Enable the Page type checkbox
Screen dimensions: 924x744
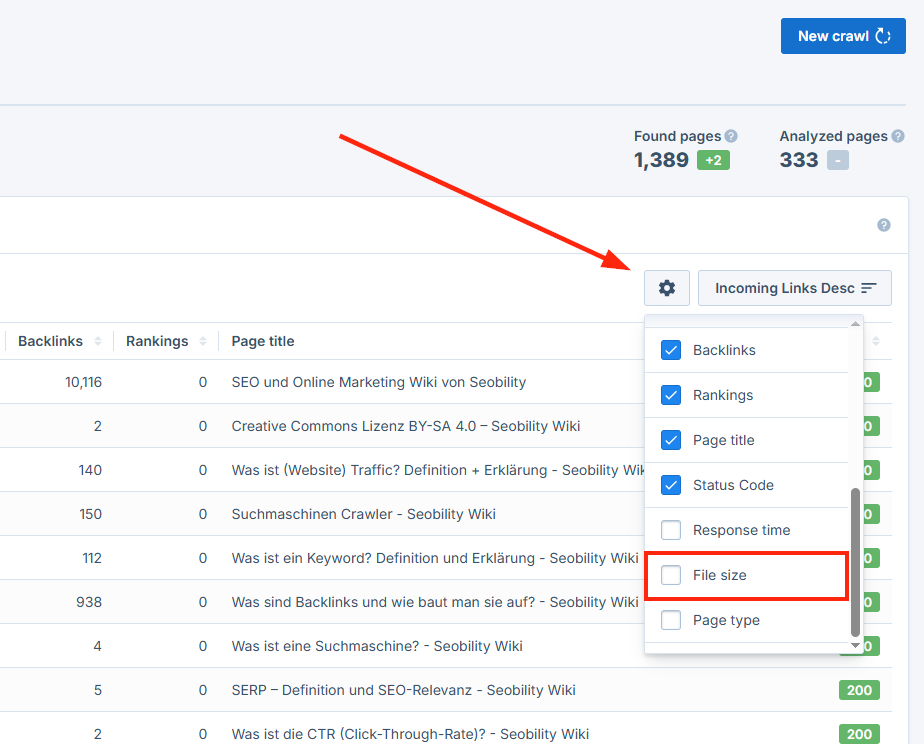pos(670,620)
